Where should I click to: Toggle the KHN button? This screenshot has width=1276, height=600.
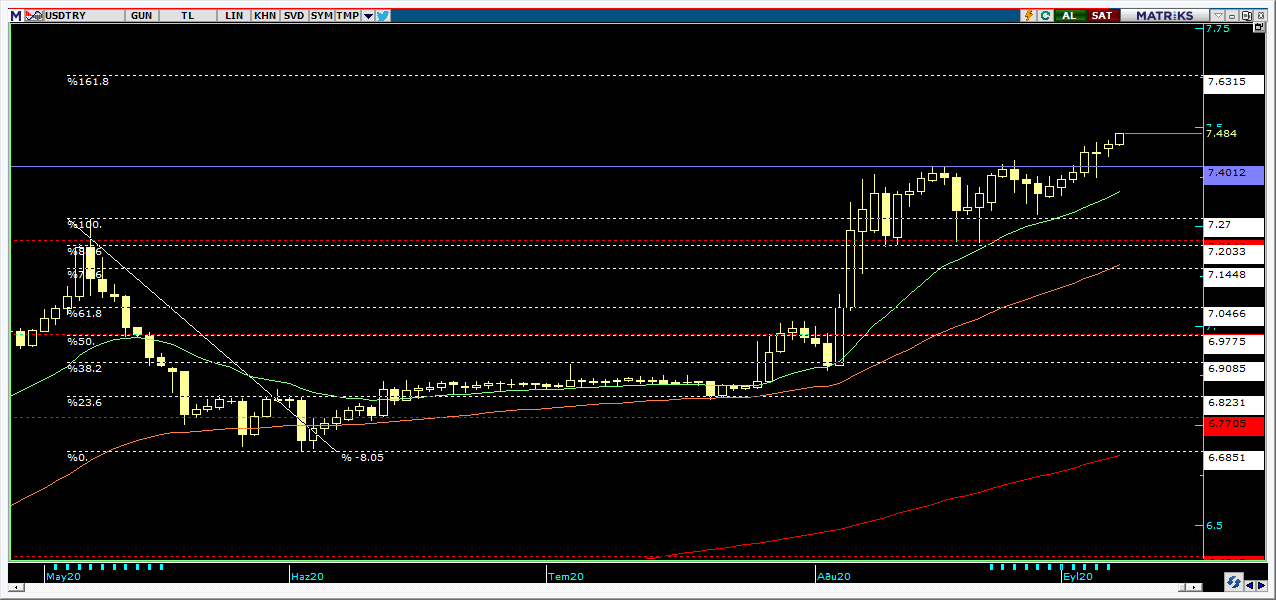[x=265, y=15]
